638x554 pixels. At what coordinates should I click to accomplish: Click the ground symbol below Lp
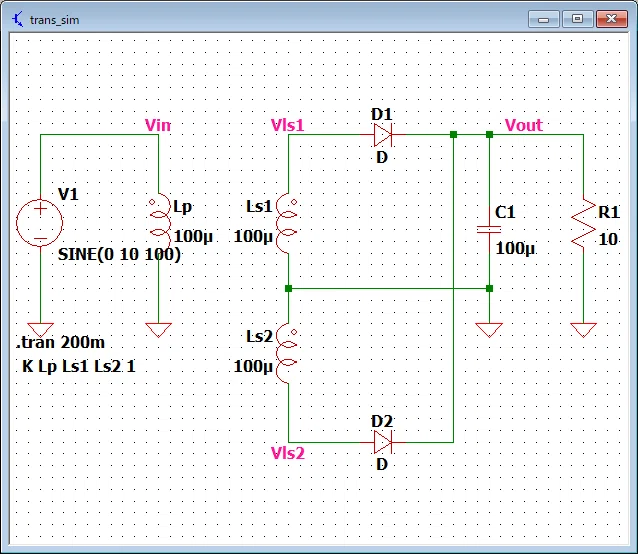pos(158,330)
